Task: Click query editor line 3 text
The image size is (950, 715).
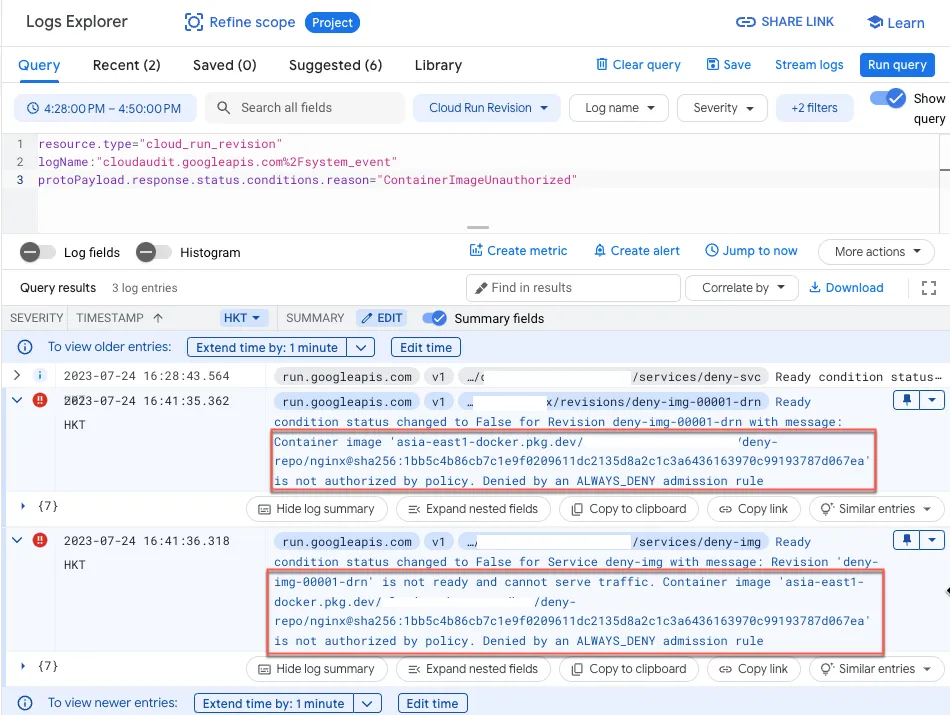Action: [308, 180]
